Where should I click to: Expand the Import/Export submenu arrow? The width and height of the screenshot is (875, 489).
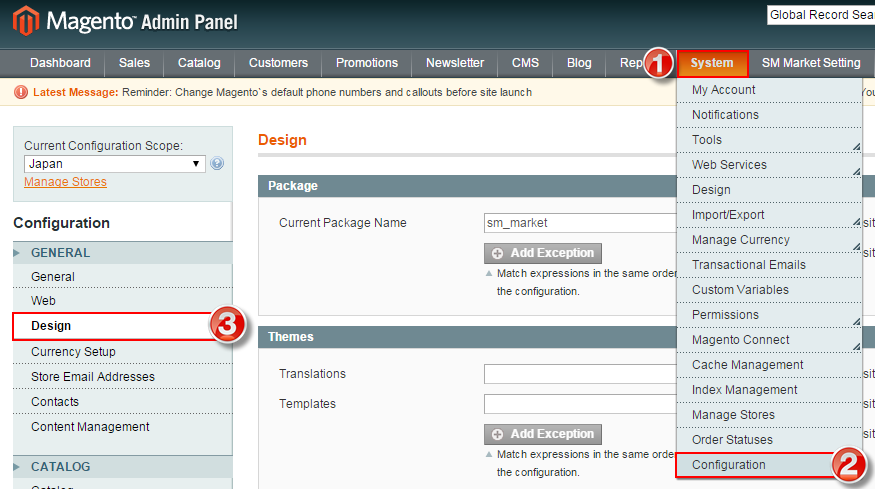[x=856, y=222]
